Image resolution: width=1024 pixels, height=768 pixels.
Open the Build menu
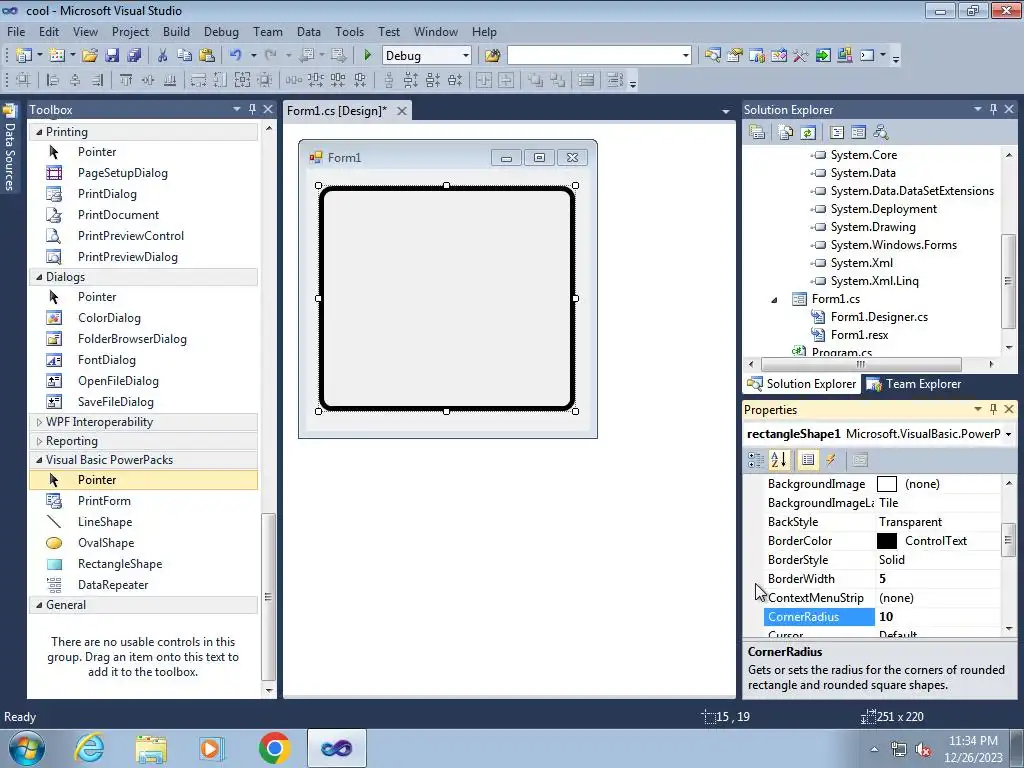pos(176,31)
